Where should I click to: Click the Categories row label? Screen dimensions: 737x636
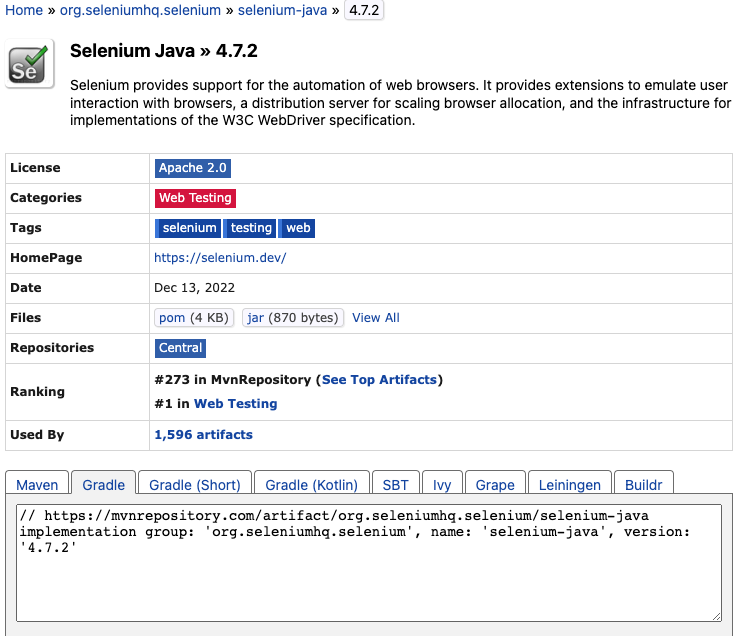click(46, 198)
